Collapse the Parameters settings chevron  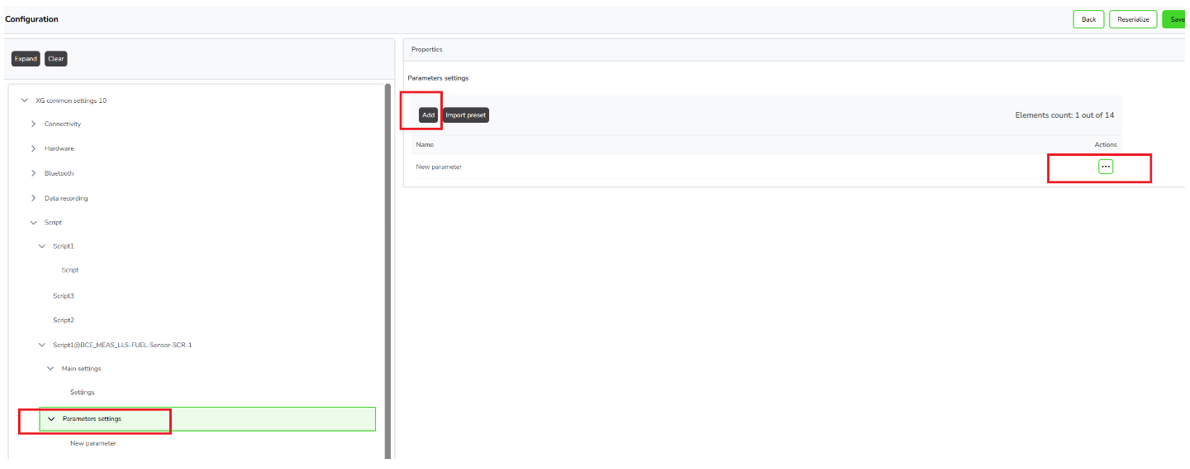click(x=51, y=419)
